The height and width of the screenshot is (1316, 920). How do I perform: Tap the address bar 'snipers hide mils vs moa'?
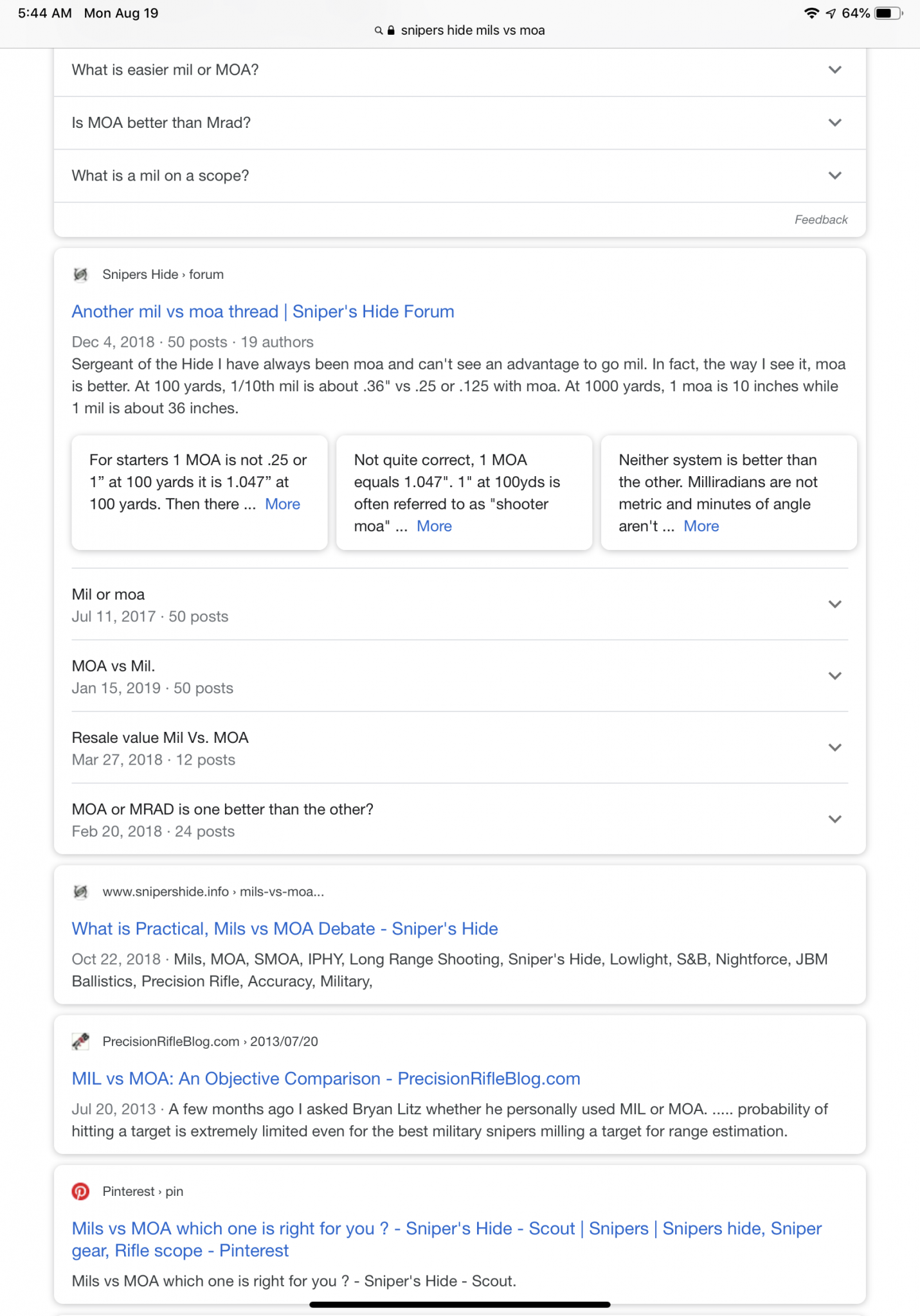[x=473, y=30]
